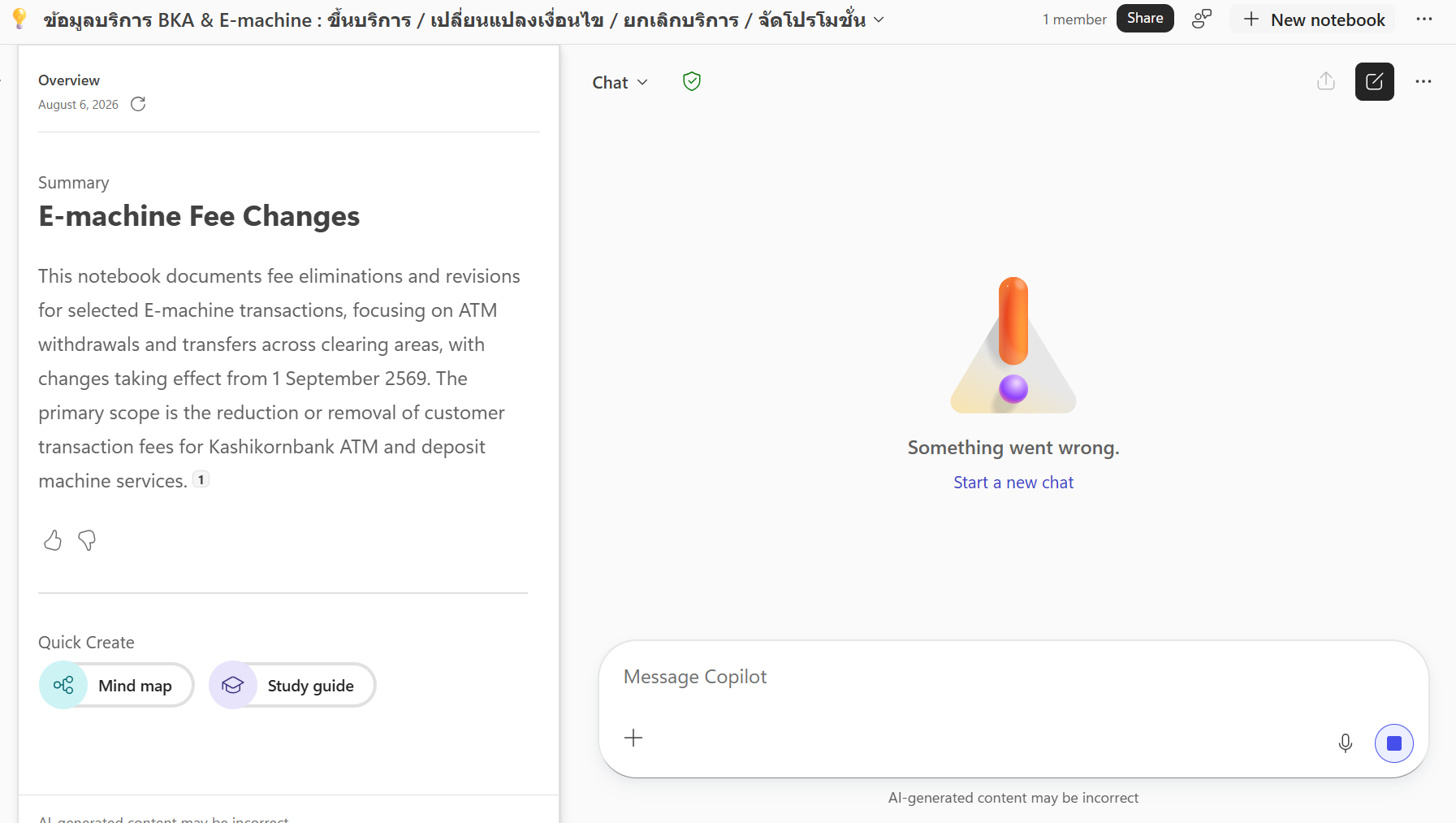The image size is (1456, 823).
Task: Click the 'E-machine Fee Changes' heading
Action: click(x=199, y=216)
